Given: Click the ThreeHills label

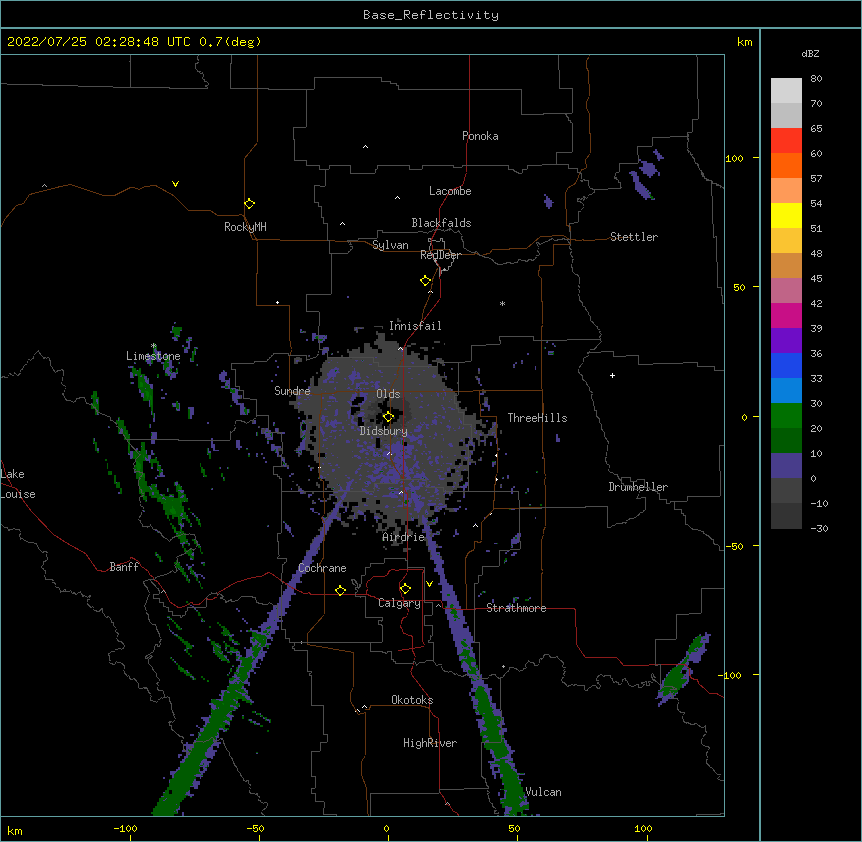Looking at the screenshot, I should [537, 418].
